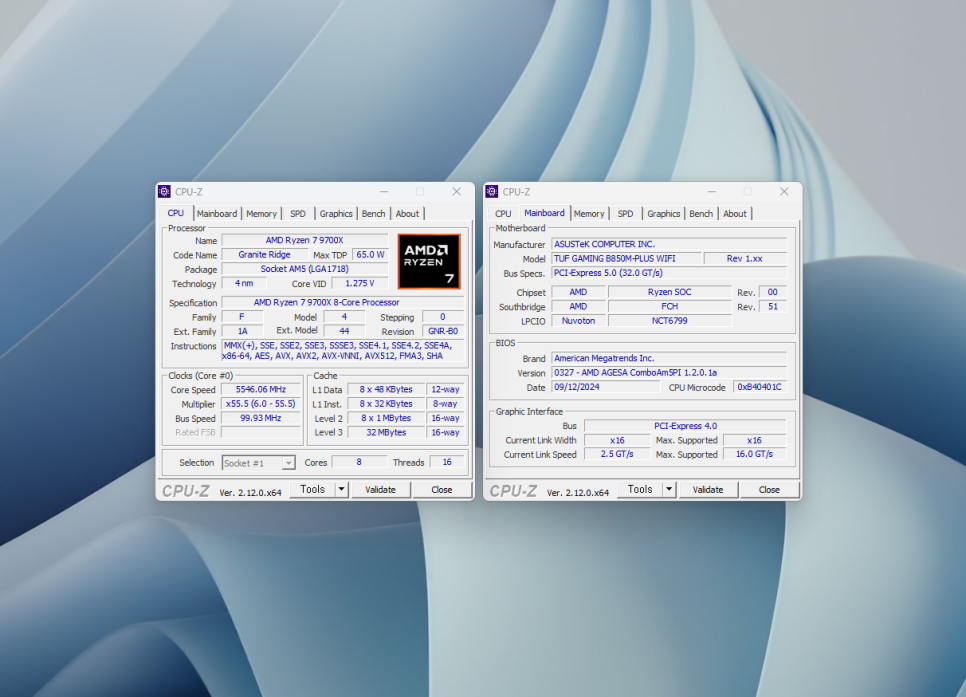The width and height of the screenshot is (966, 697).
Task: Click Validate button in left CPU-Z window
Action: pos(380,489)
